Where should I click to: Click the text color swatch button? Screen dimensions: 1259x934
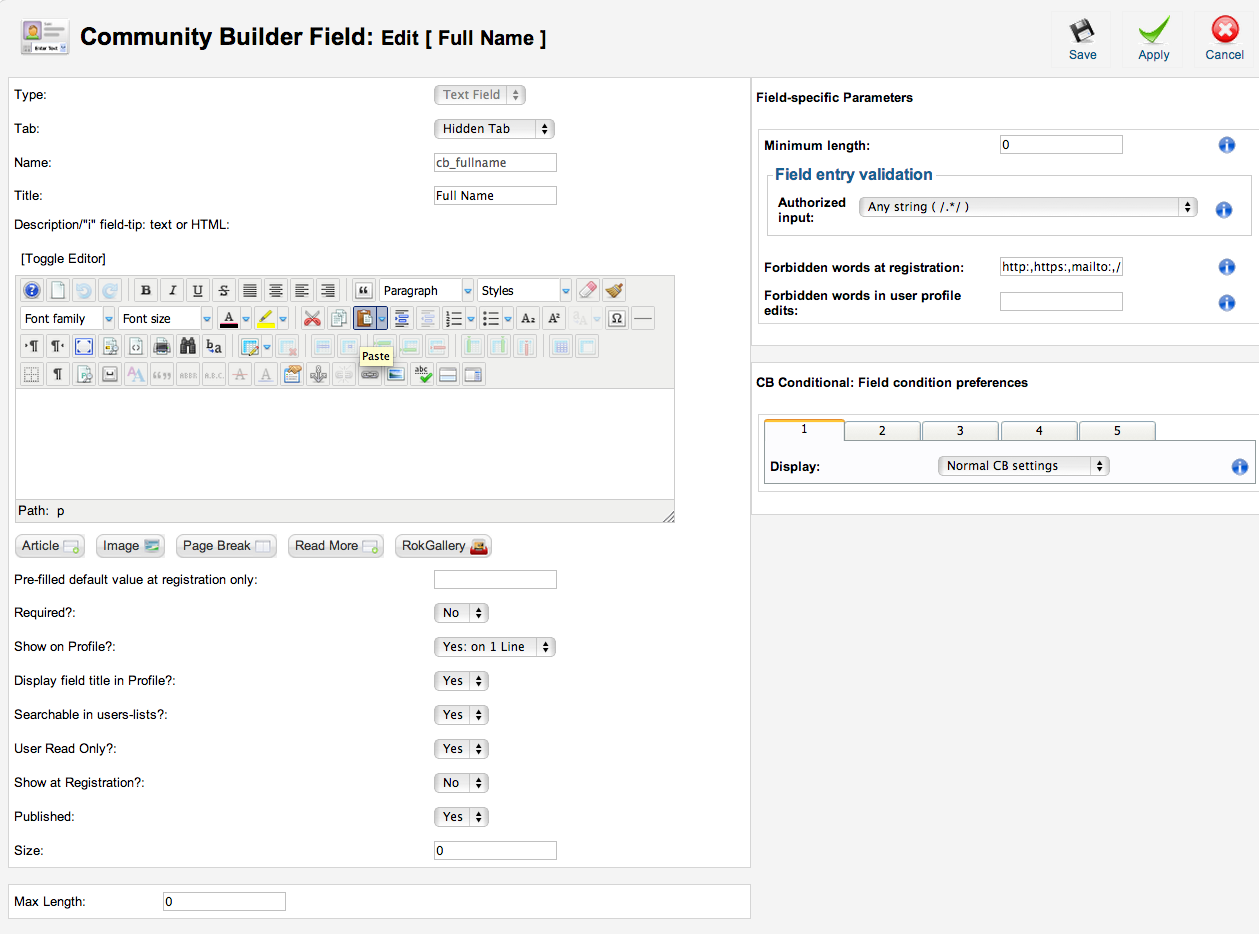[x=228, y=318]
